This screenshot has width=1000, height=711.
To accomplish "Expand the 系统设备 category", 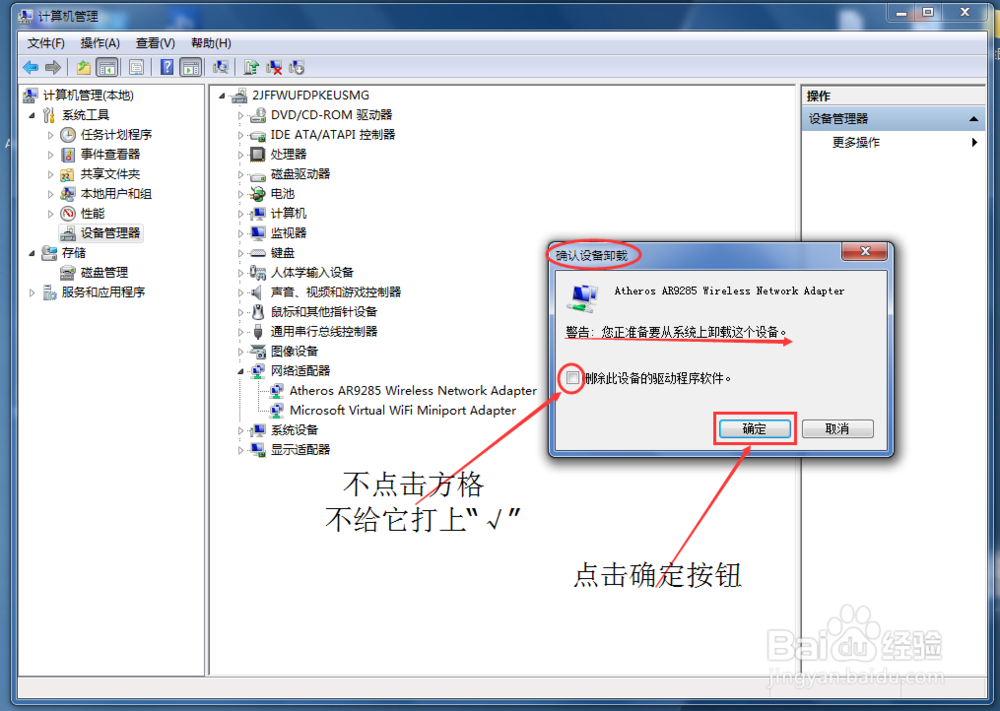I will [240, 431].
